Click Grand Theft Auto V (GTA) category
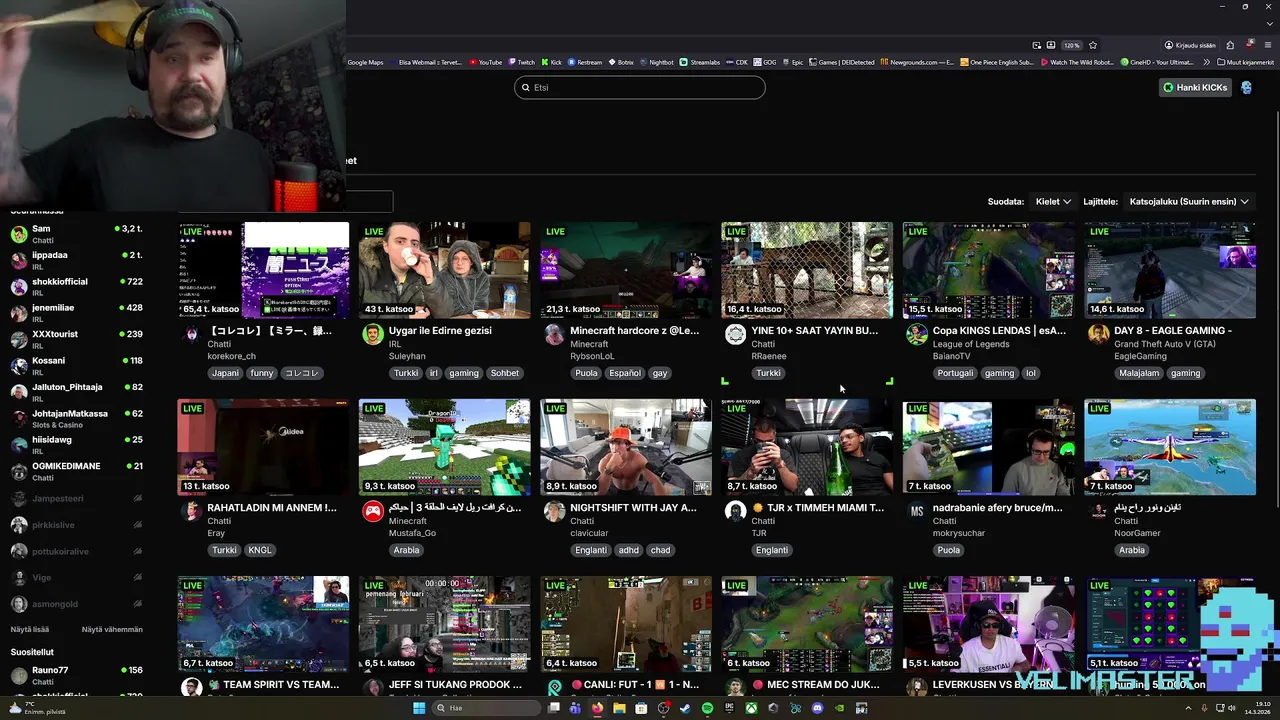1280x720 pixels. click(1165, 344)
